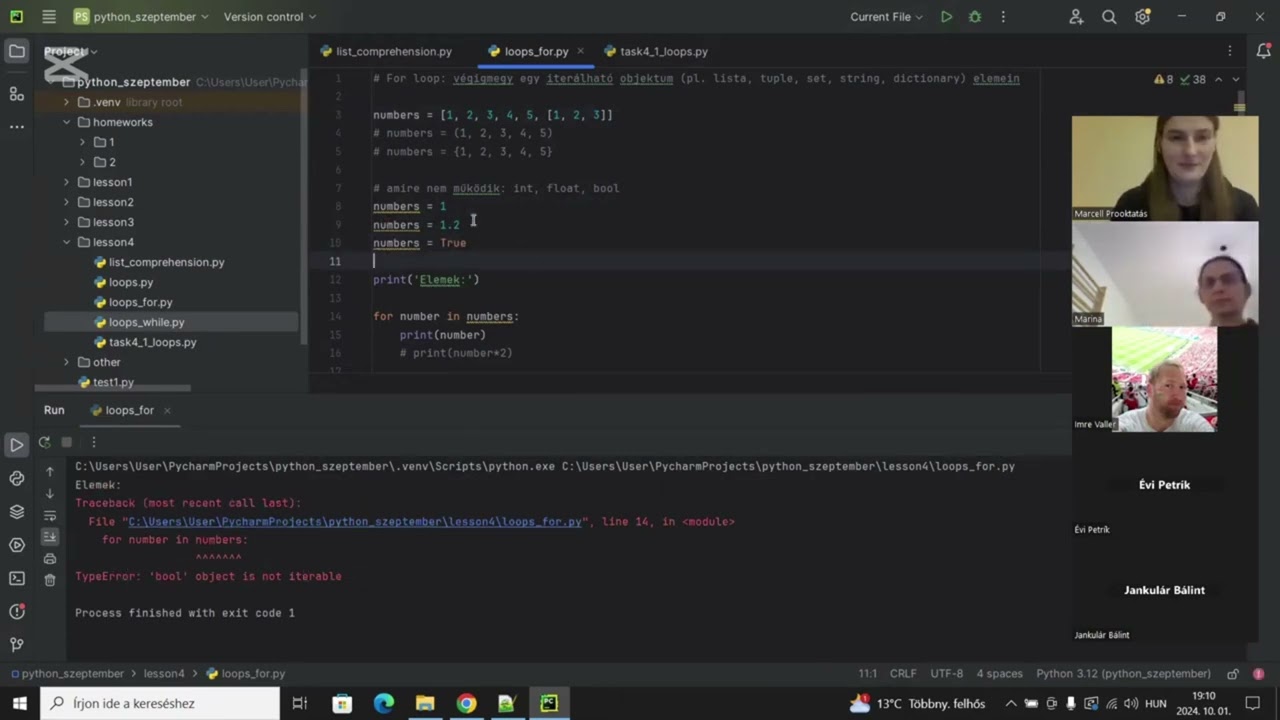
Task: Toggle scroll to end in Run console
Action: 50,537
